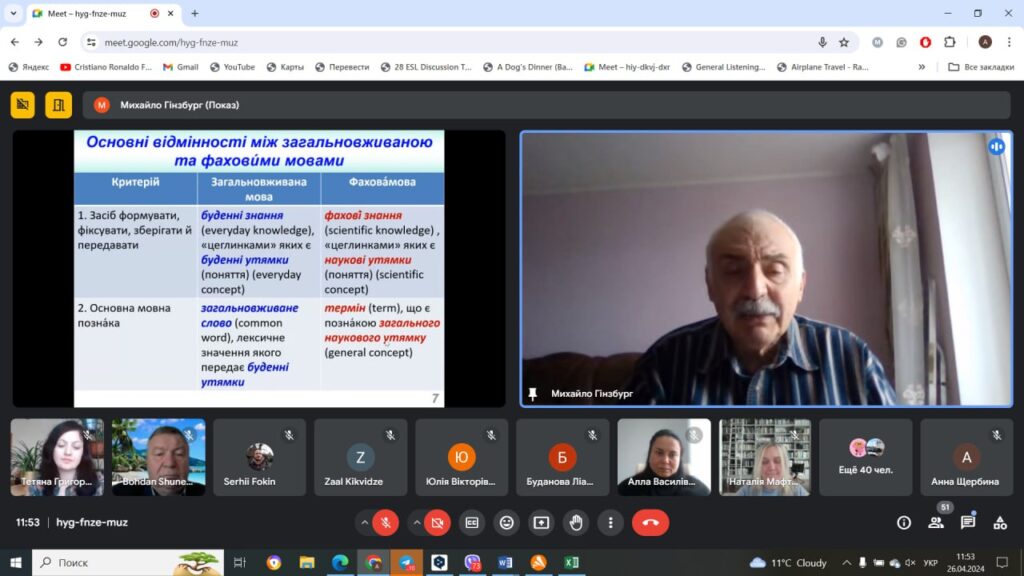
Task: Unmute the microphone
Action: [x=386, y=522]
